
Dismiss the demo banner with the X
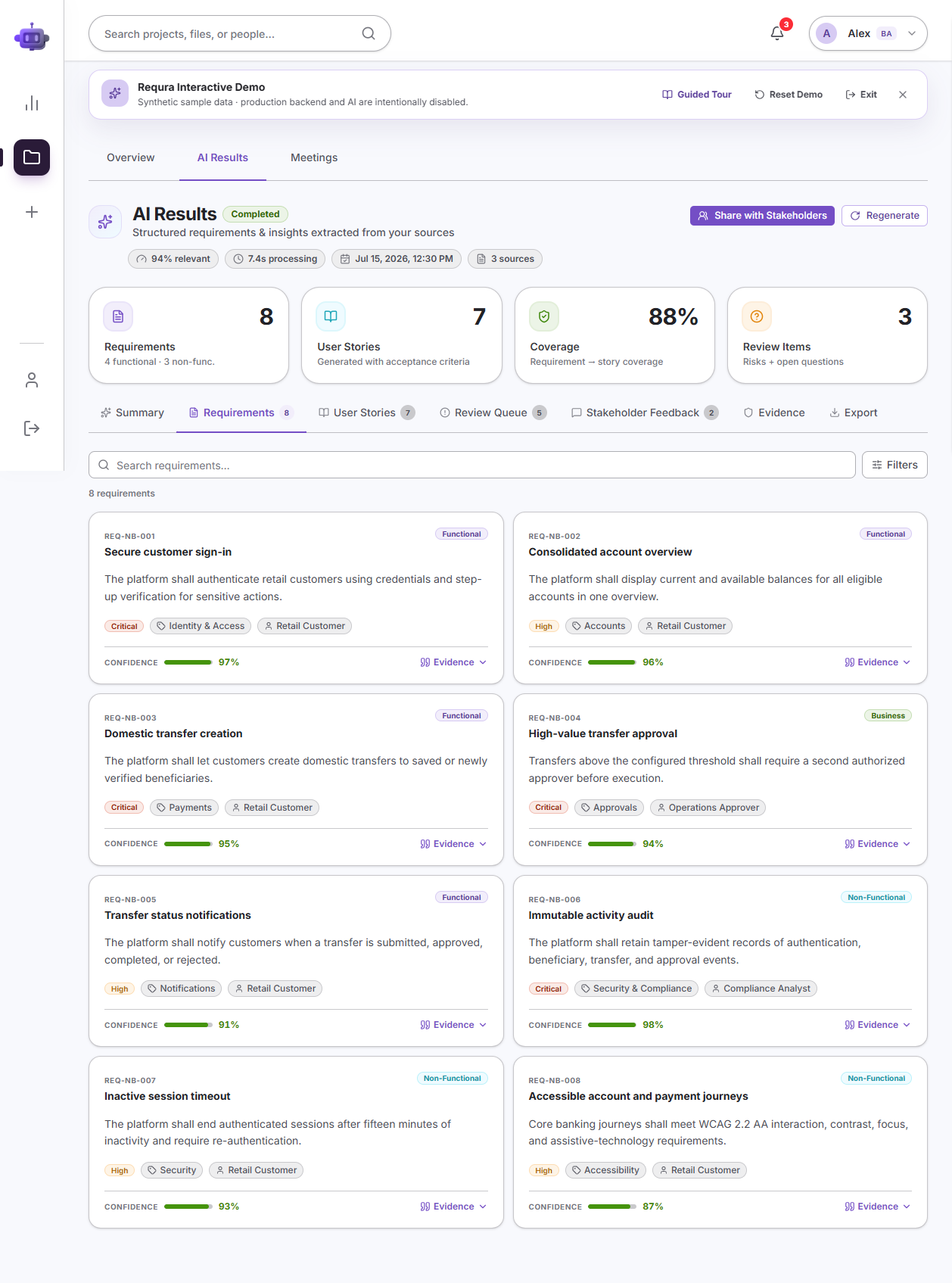[x=903, y=95]
